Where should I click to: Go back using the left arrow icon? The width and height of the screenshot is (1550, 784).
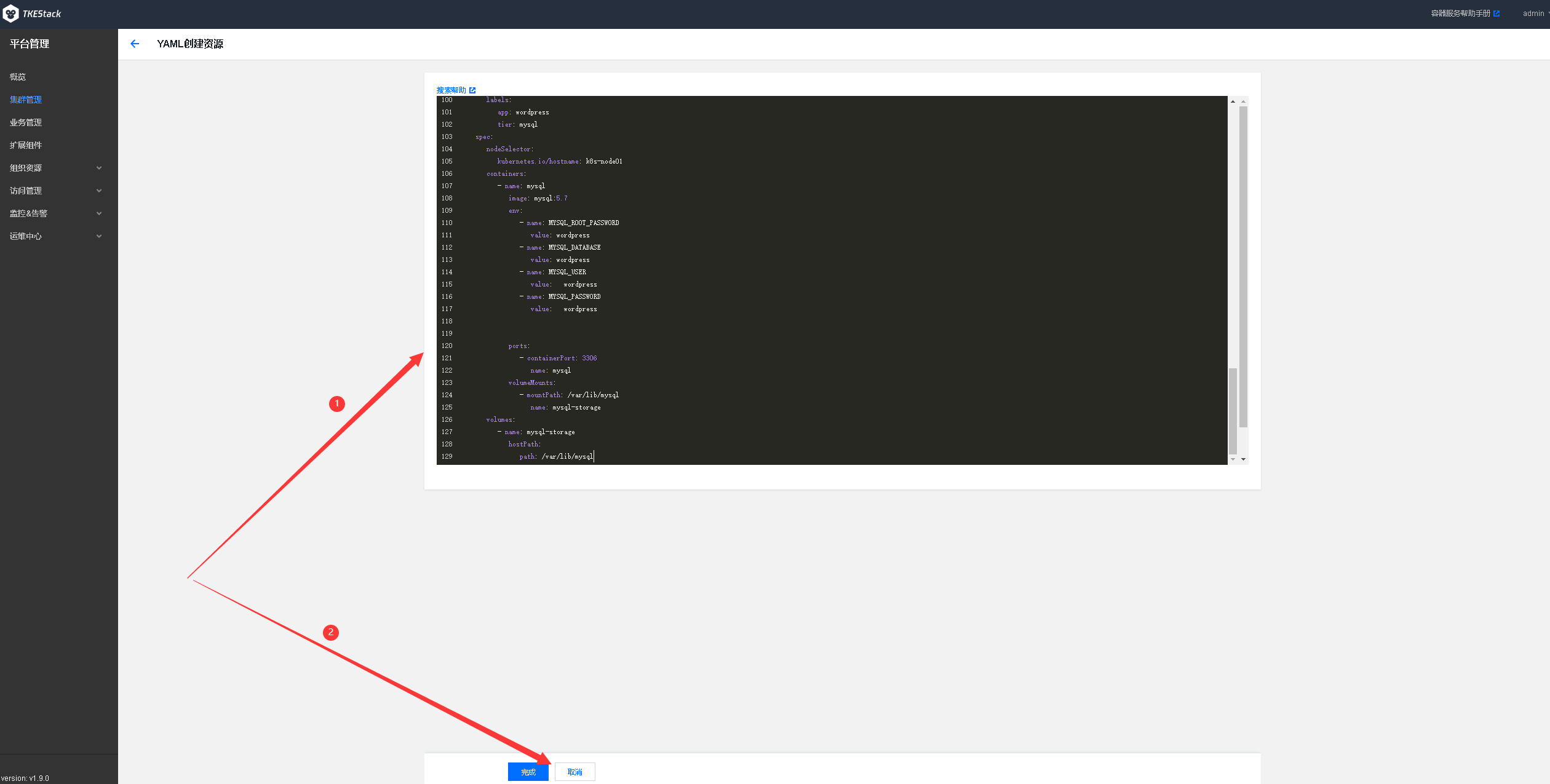[135, 44]
